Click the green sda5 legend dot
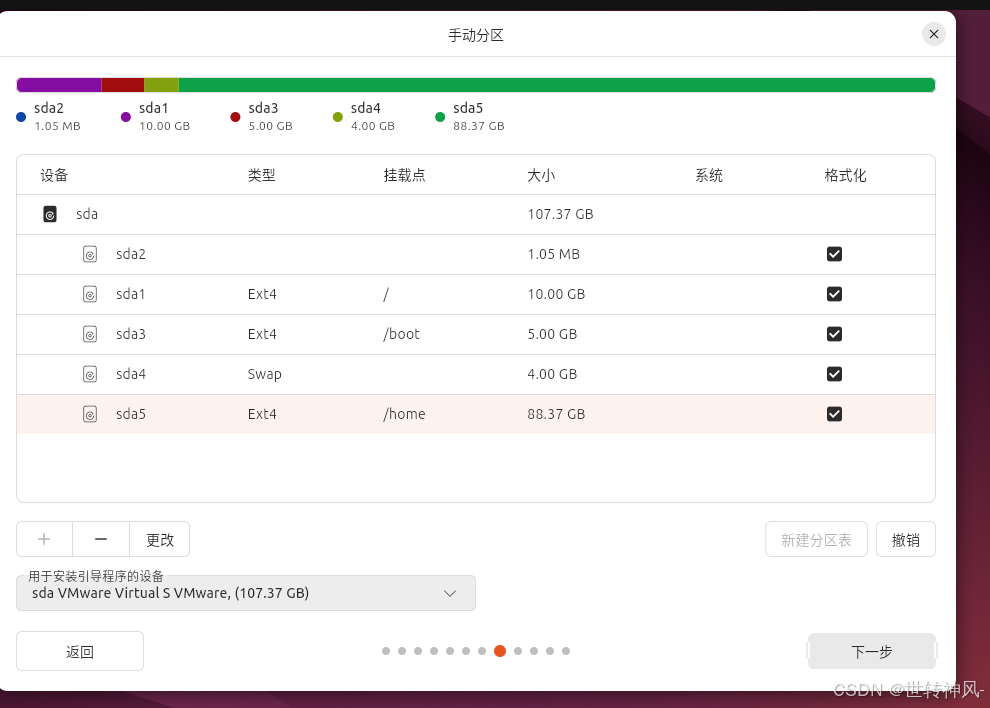Screen dimensions: 990x708 tap(440, 117)
